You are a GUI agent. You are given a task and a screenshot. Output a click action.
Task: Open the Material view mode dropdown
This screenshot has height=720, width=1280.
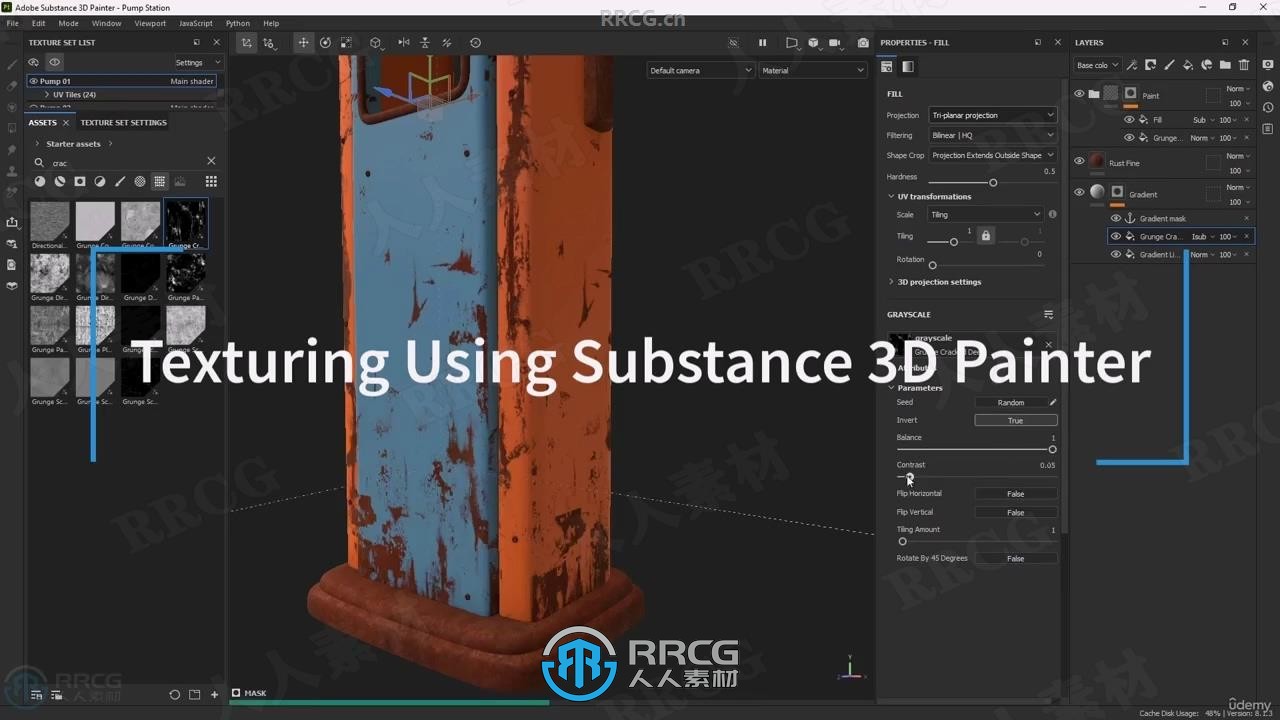pyautogui.click(x=813, y=70)
